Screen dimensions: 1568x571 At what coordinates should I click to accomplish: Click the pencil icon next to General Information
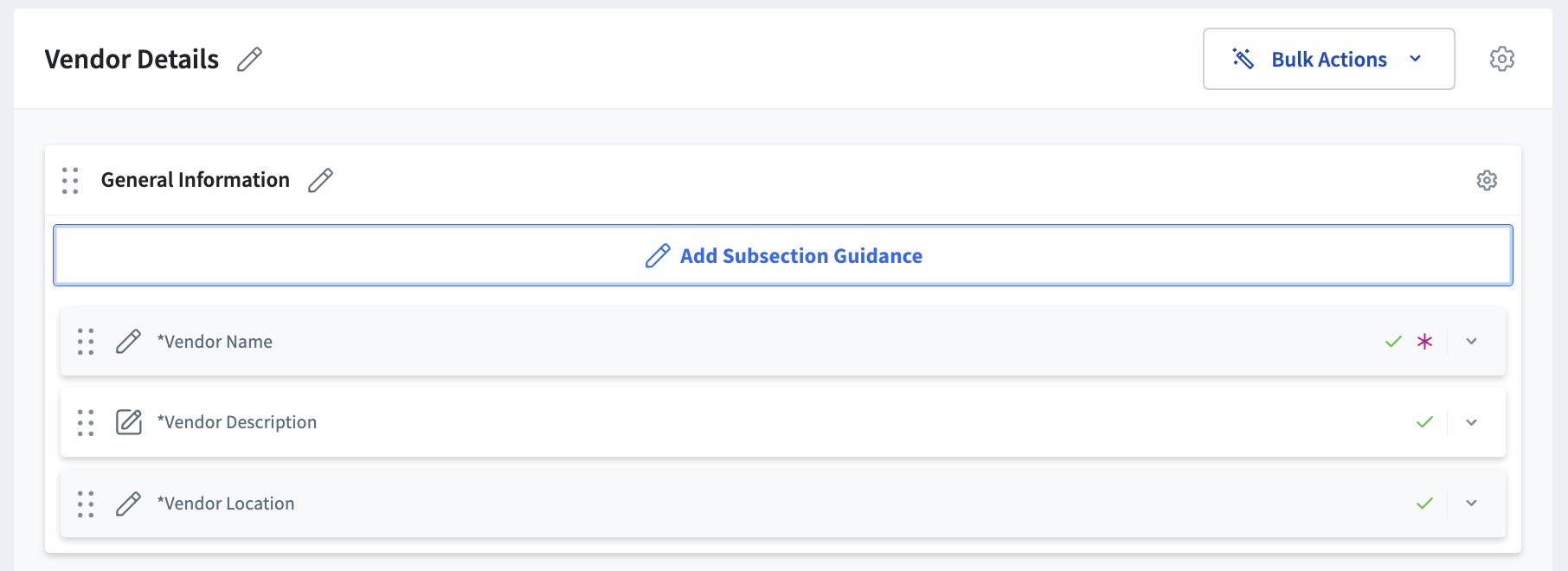tap(321, 180)
